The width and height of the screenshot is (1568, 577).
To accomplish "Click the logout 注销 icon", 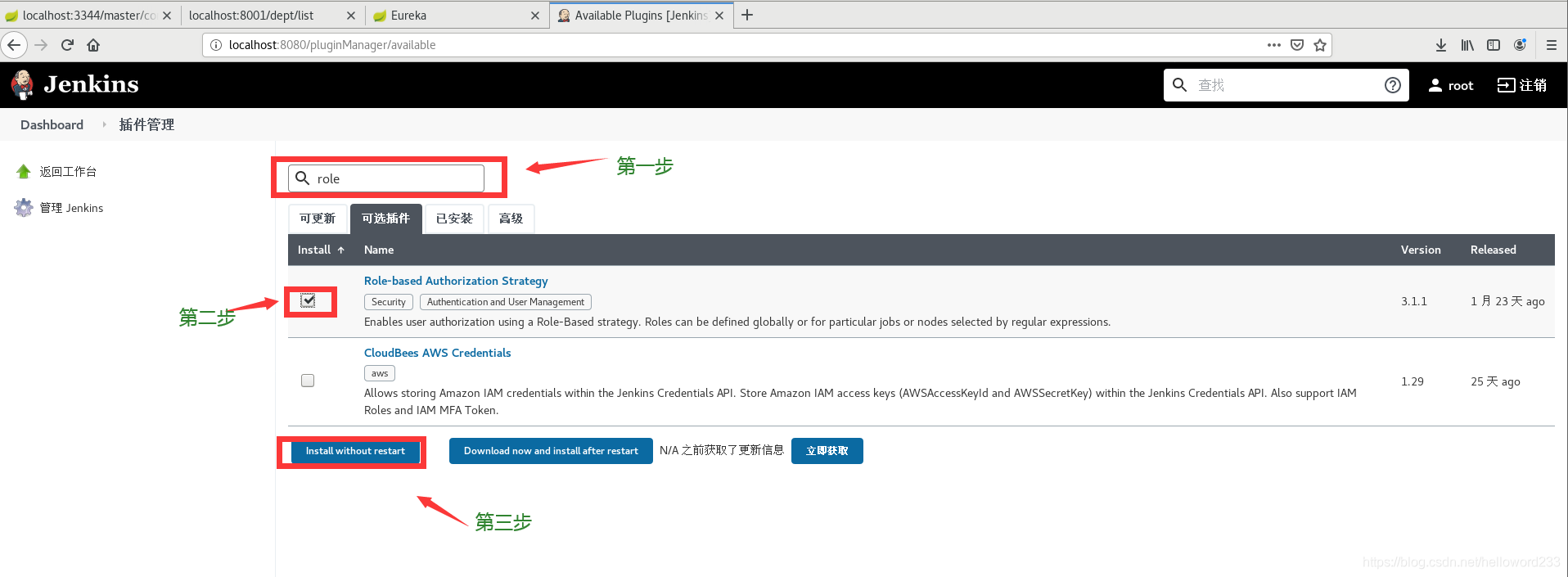I will tap(1506, 85).
